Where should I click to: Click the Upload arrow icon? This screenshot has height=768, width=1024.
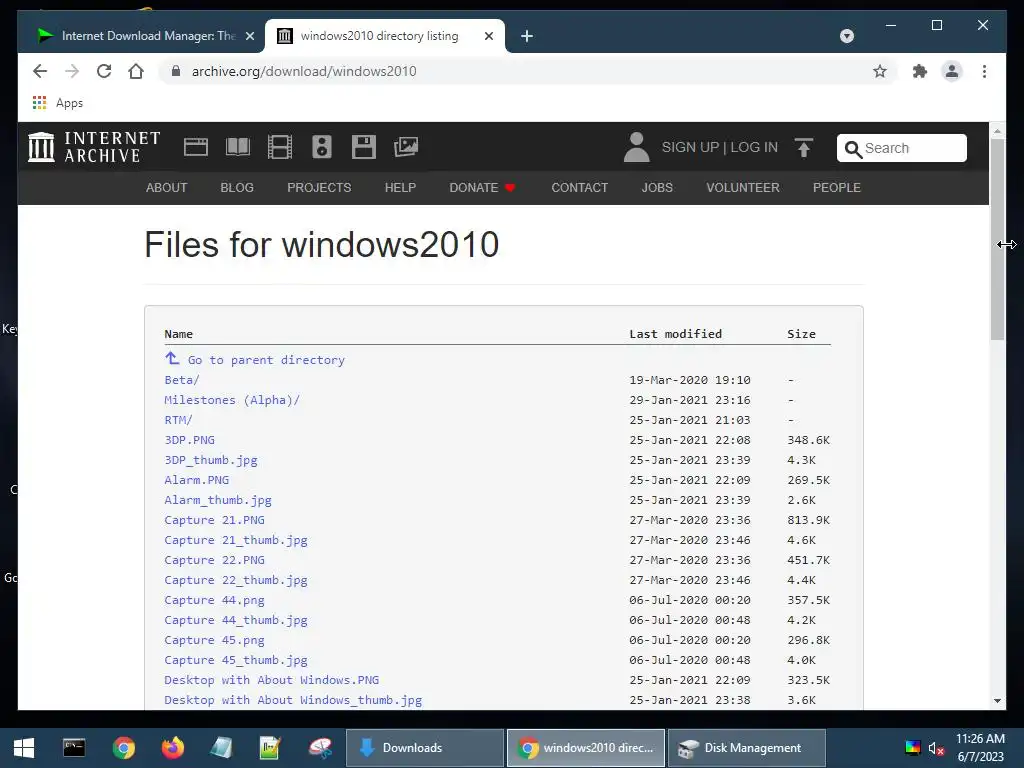click(804, 148)
